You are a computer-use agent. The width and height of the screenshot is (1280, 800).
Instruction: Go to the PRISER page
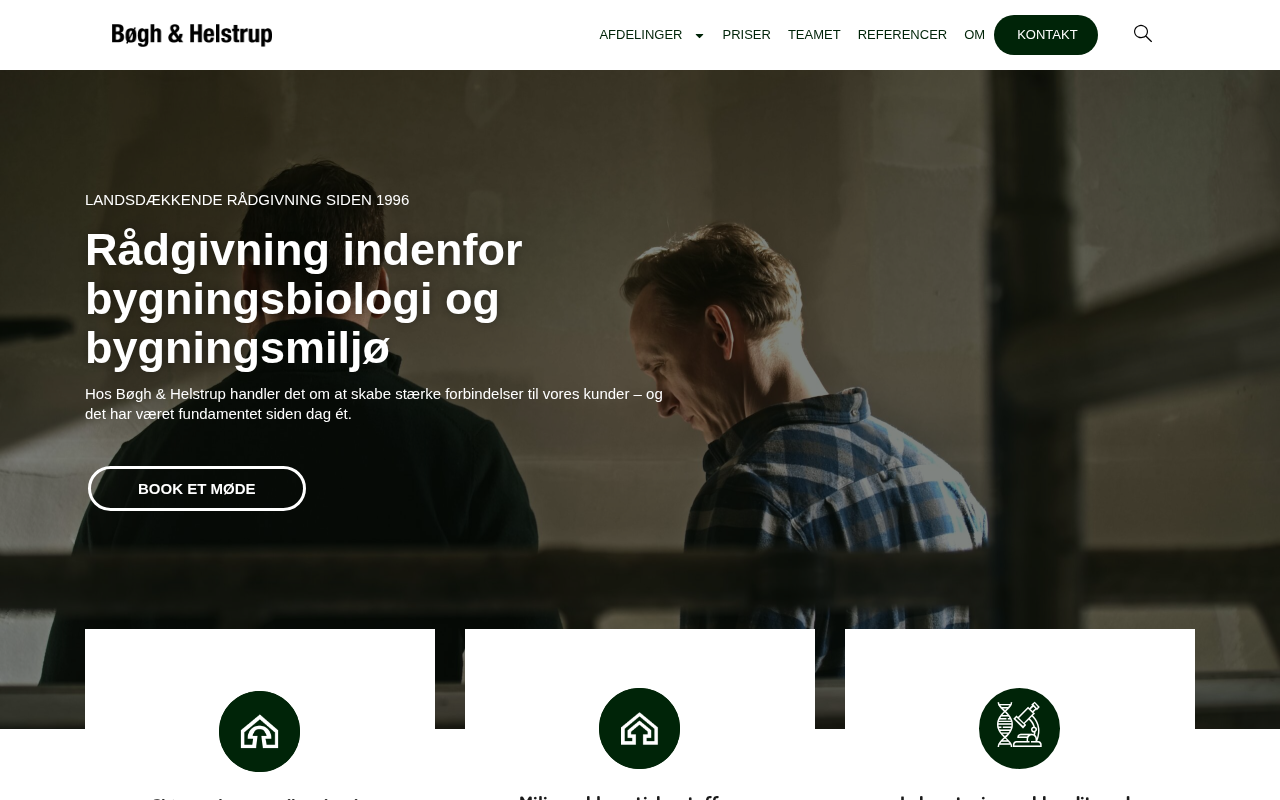[x=746, y=35]
